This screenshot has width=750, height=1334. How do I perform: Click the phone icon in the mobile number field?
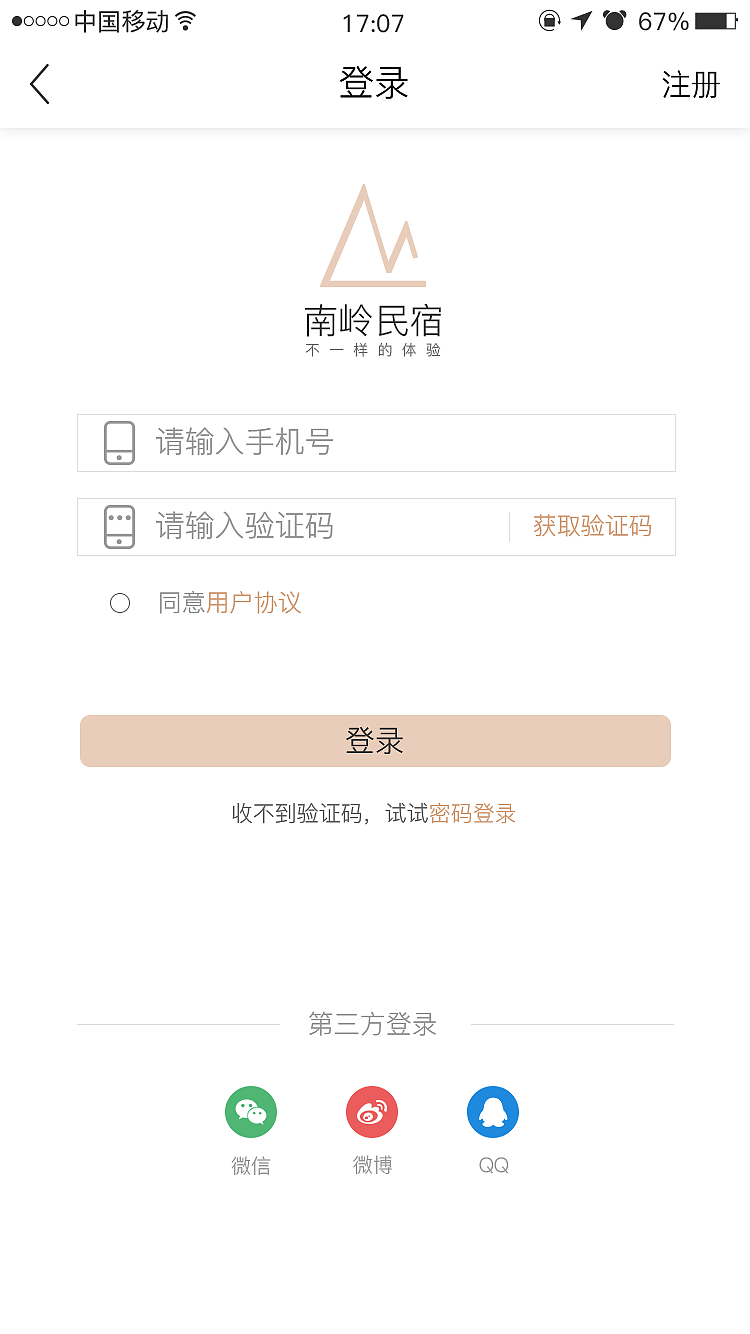120,442
